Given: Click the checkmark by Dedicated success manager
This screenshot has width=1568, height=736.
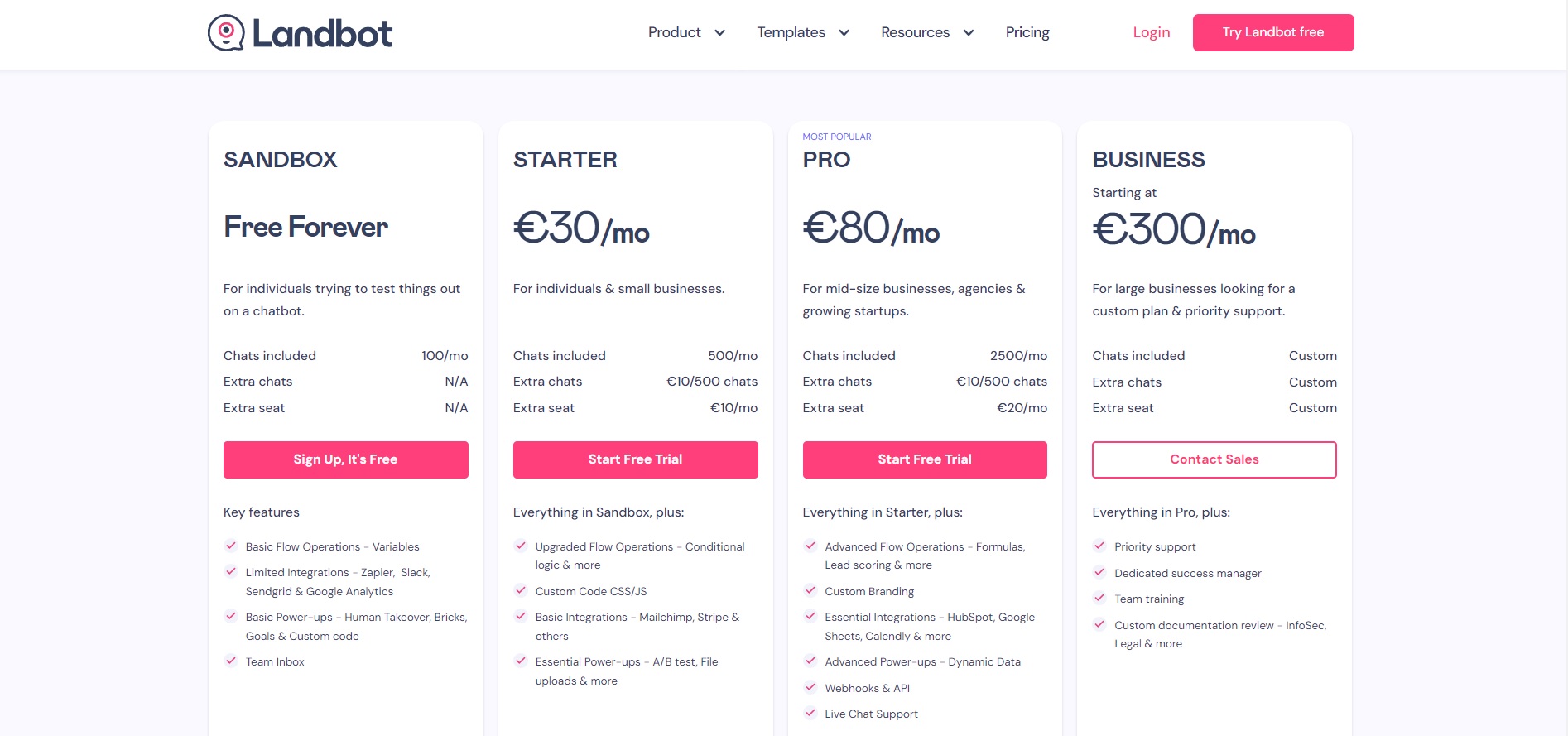Looking at the screenshot, I should click(1099, 572).
